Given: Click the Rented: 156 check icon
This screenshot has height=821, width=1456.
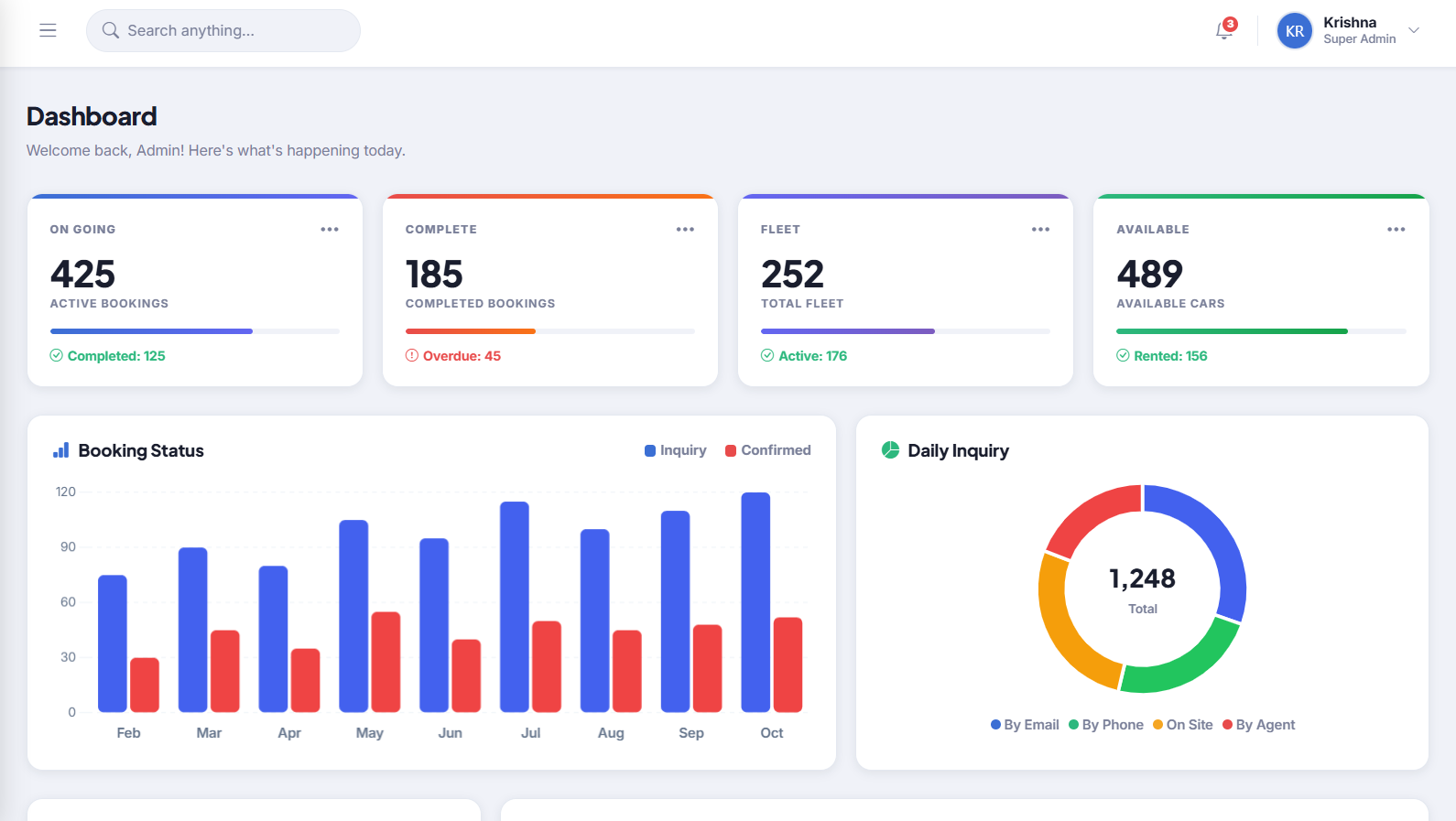Looking at the screenshot, I should [x=1123, y=355].
